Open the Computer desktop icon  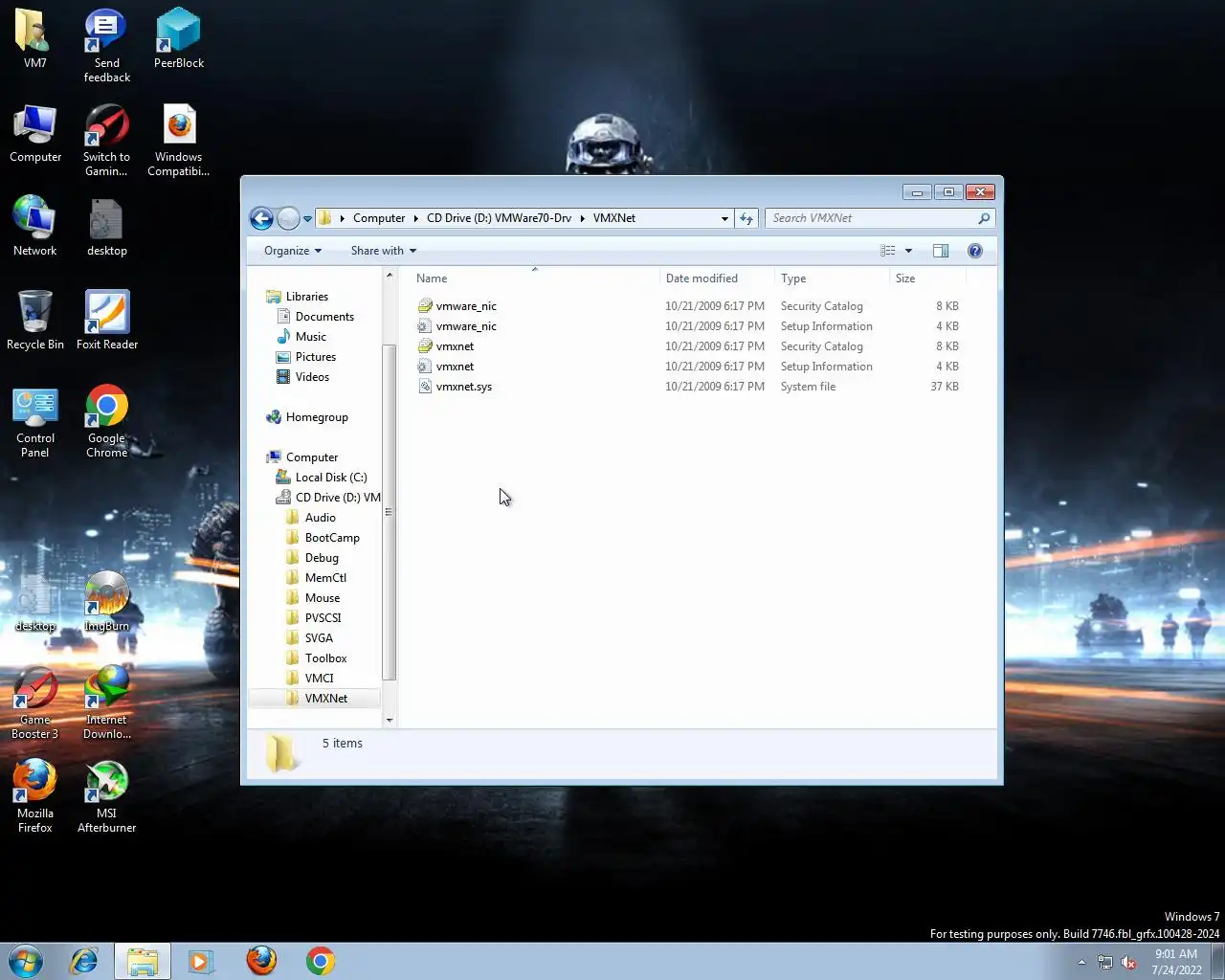tap(35, 134)
